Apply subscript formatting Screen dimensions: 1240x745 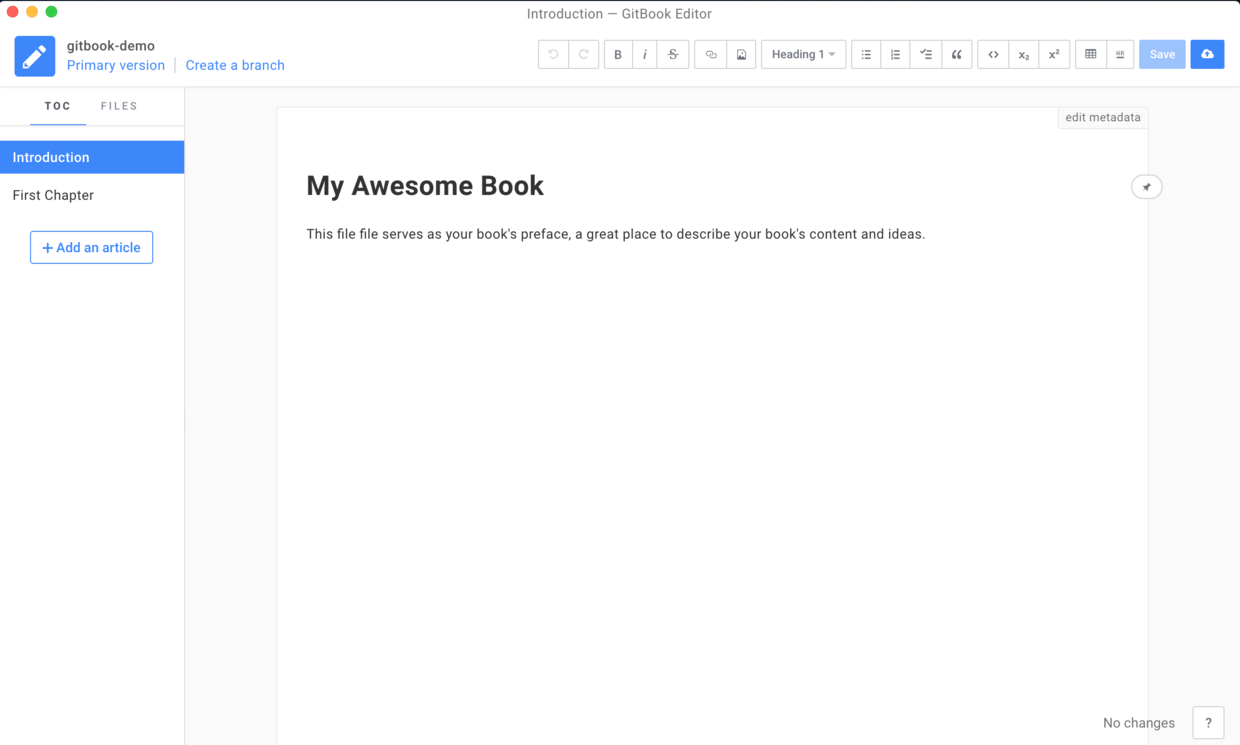1023,54
